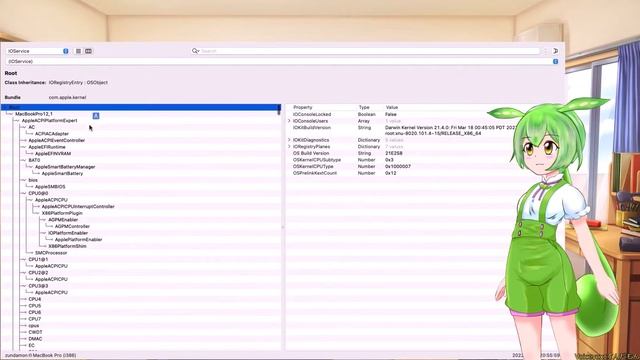640x360 pixels.
Task: Select AppleACPICPU under CPU3@3
Action: [x=51, y=292]
